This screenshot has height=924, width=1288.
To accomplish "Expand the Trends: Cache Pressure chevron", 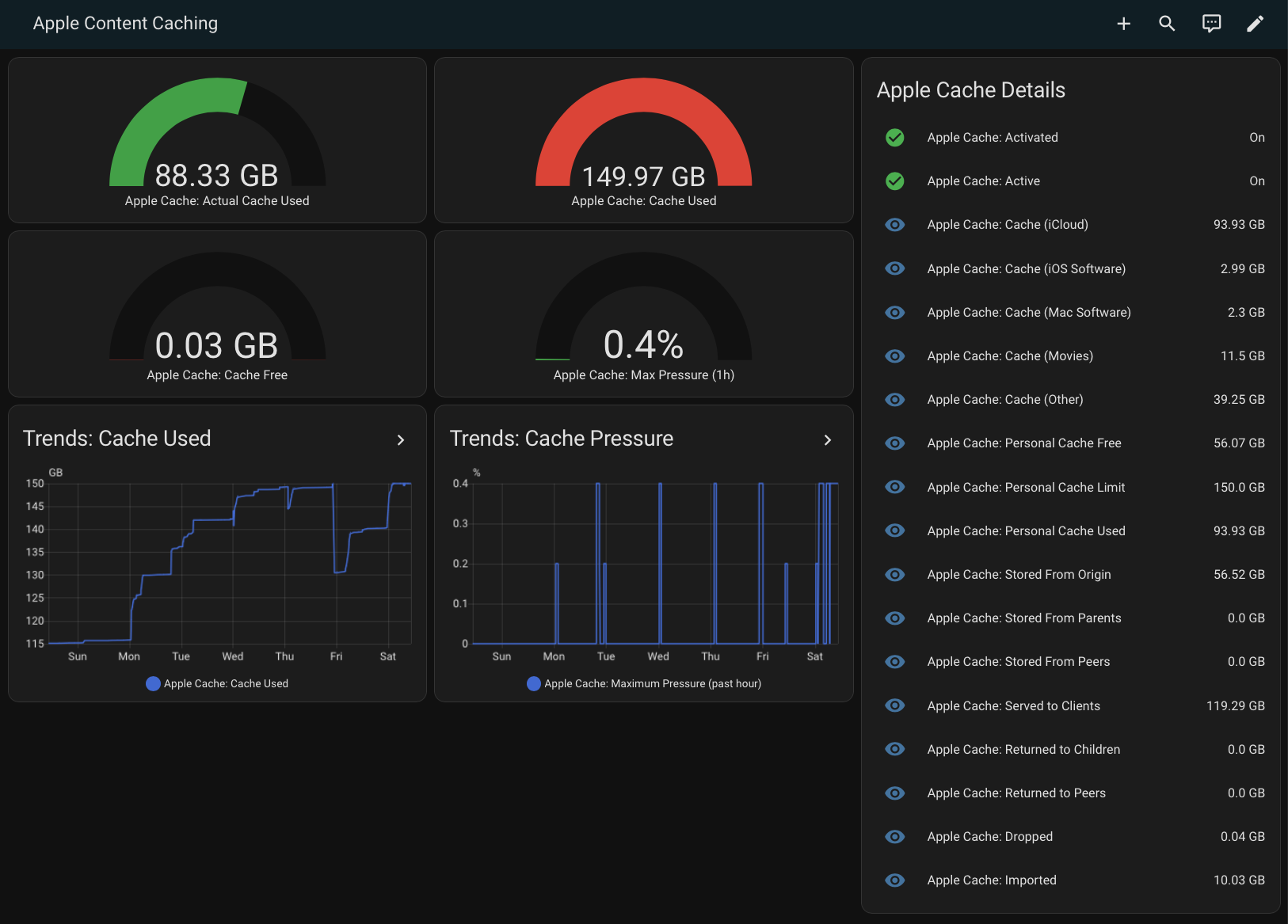I will tap(828, 440).
